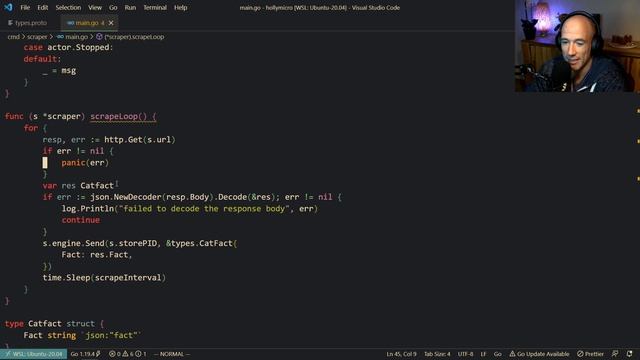The height and width of the screenshot is (360, 640).
Task: Click the Go Update Available warning
Action: pyautogui.click(x=539, y=354)
